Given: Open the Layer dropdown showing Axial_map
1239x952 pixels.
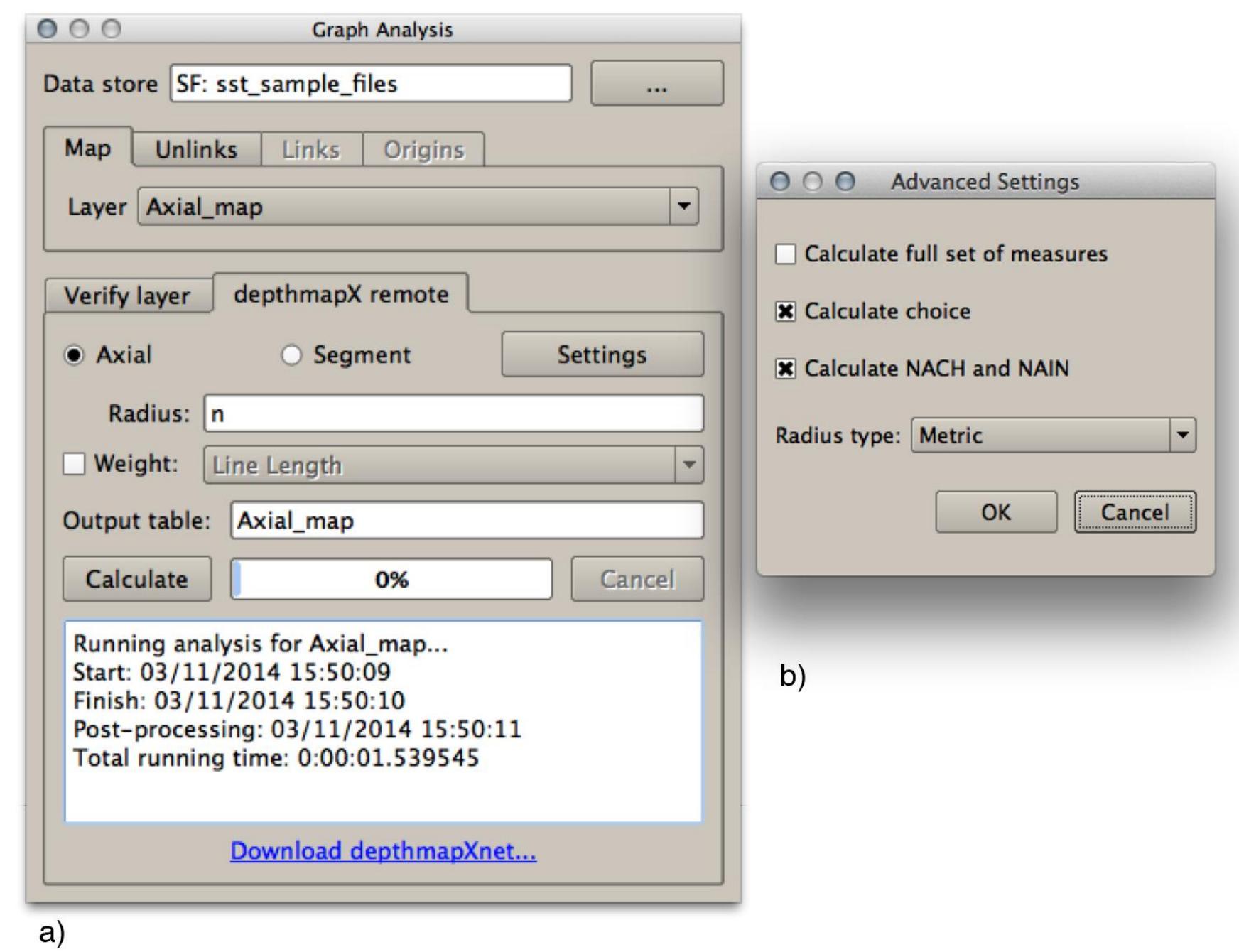Looking at the screenshot, I should pyautogui.click(x=418, y=207).
